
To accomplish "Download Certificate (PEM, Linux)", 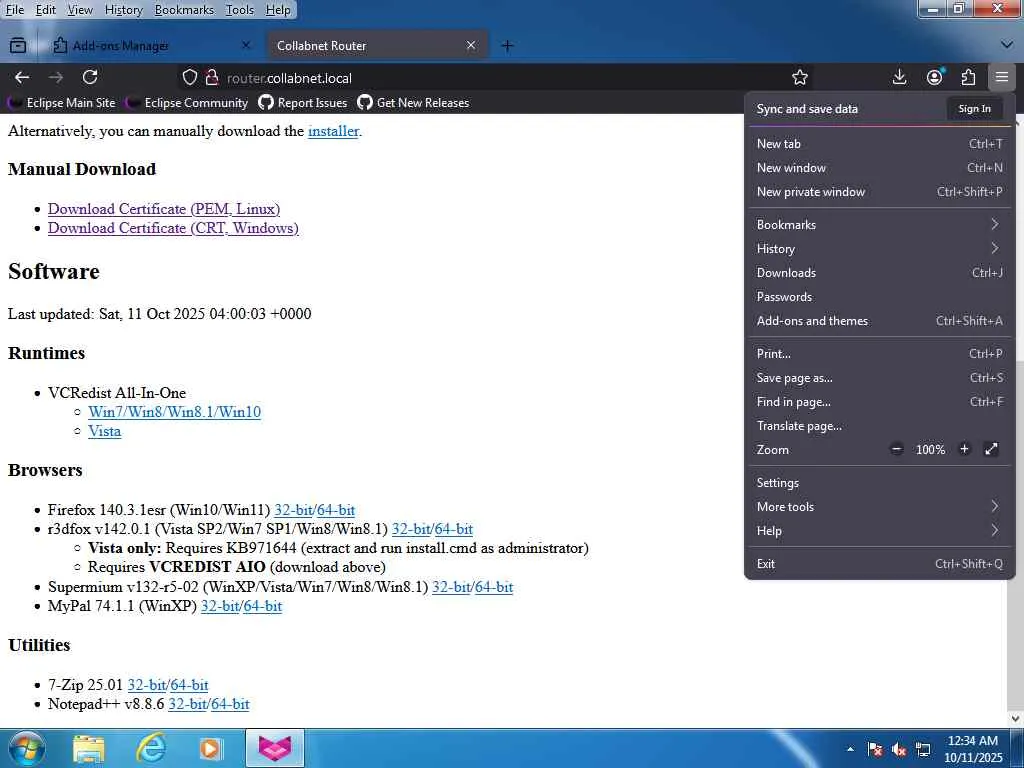I will click(x=164, y=209).
